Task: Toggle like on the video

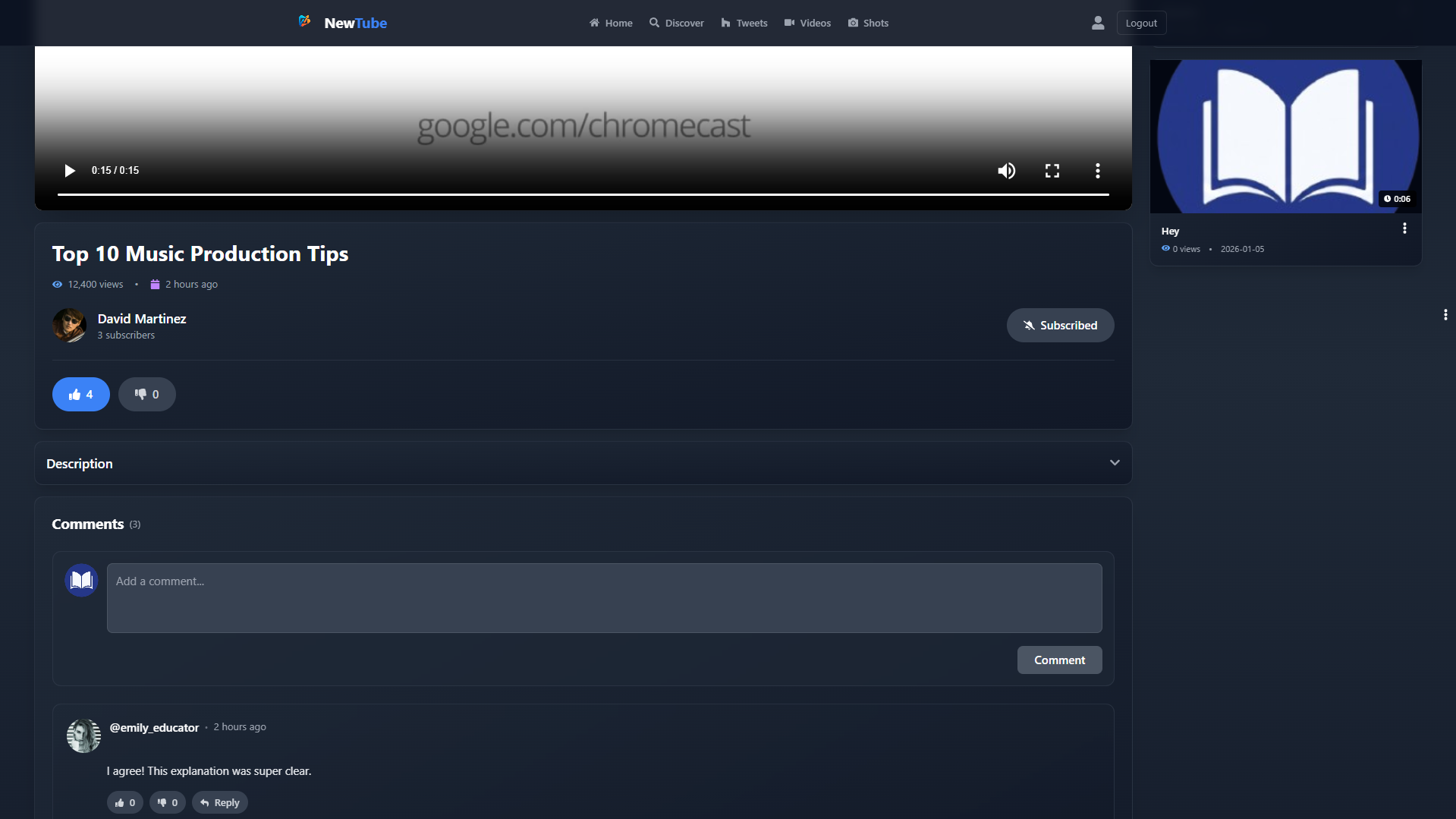Action: tap(81, 395)
